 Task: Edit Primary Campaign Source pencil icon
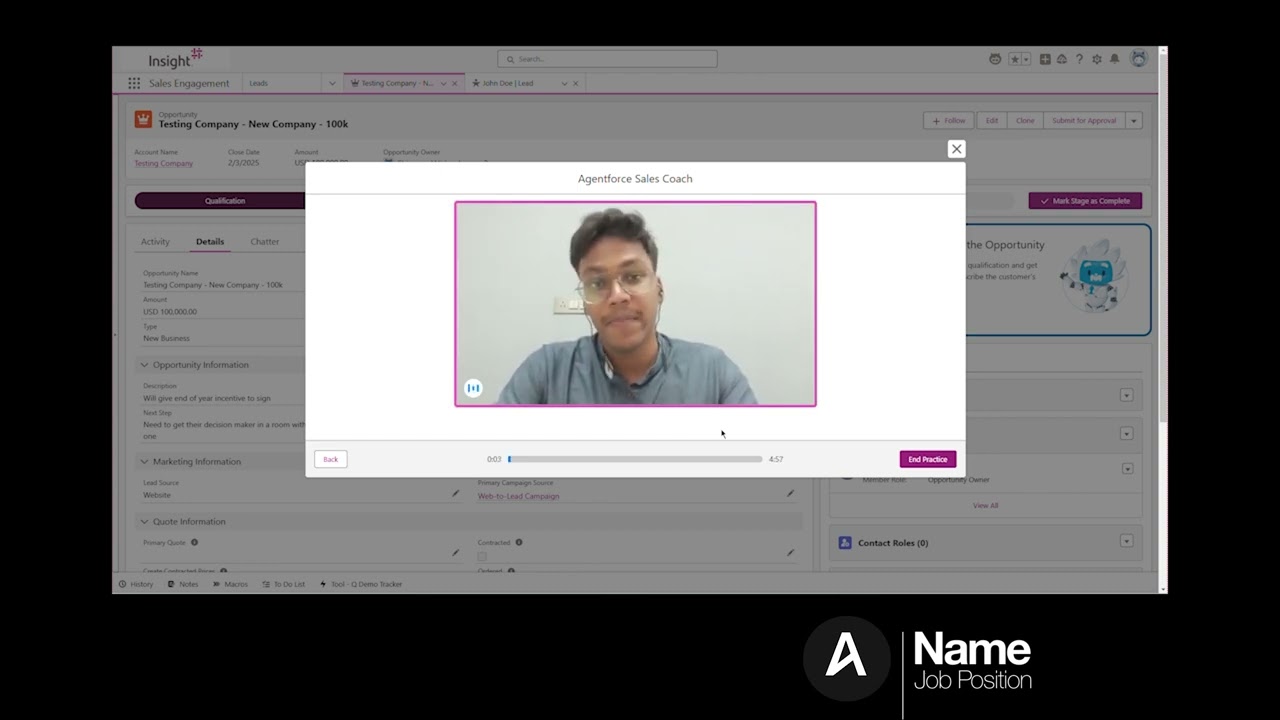(x=790, y=493)
